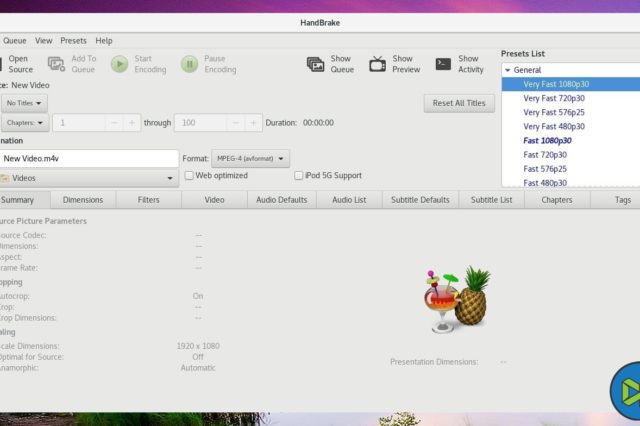Image resolution: width=640 pixels, height=426 pixels.
Task: Click the Presentation Dimensions label
Action: tap(434, 362)
